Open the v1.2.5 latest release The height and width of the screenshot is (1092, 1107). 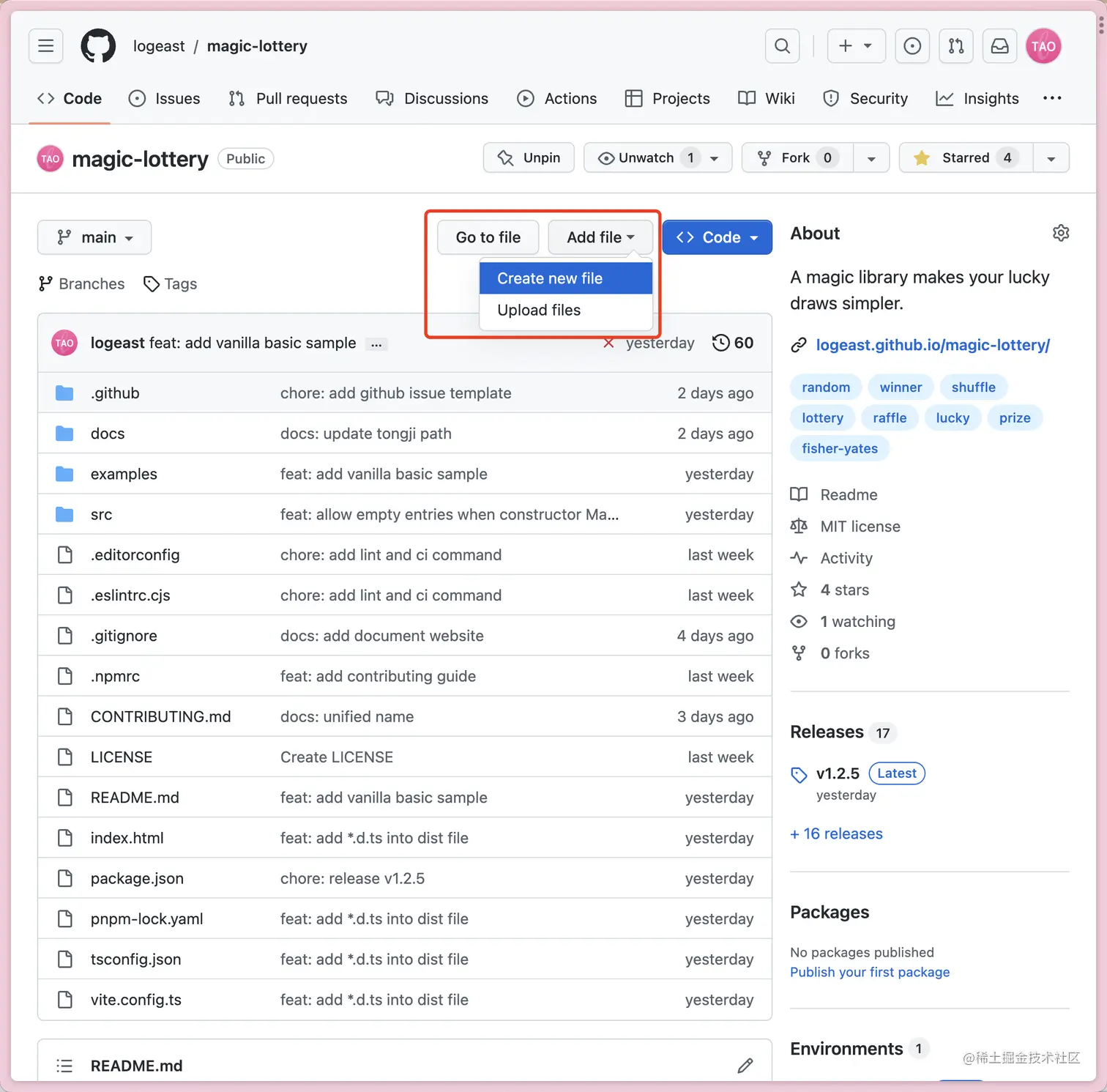coord(838,773)
